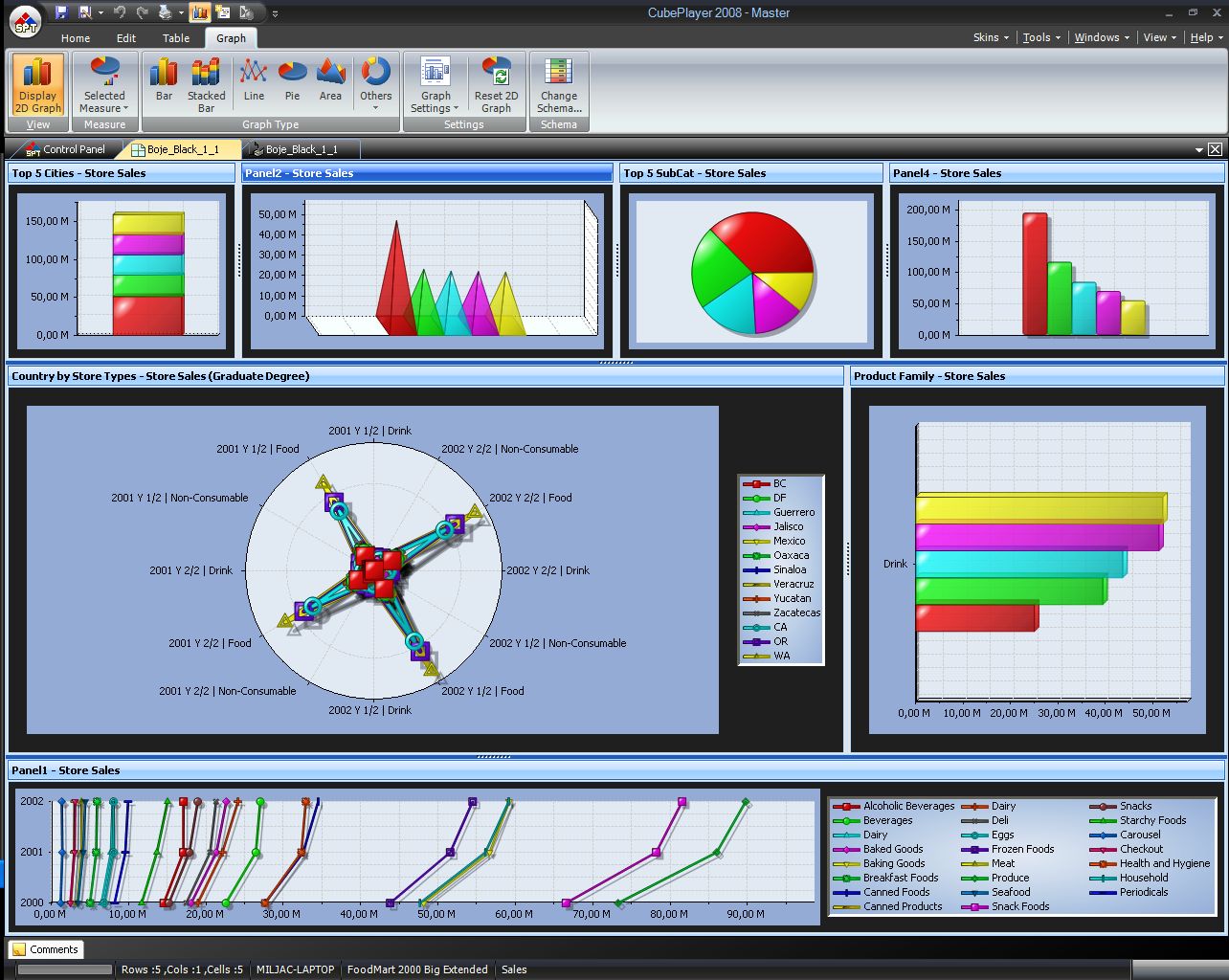Open the Skins dropdown menu
Image resolution: width=1229 pixels, height=980 pixels.
pyautogui.click(x=991, y=37)
